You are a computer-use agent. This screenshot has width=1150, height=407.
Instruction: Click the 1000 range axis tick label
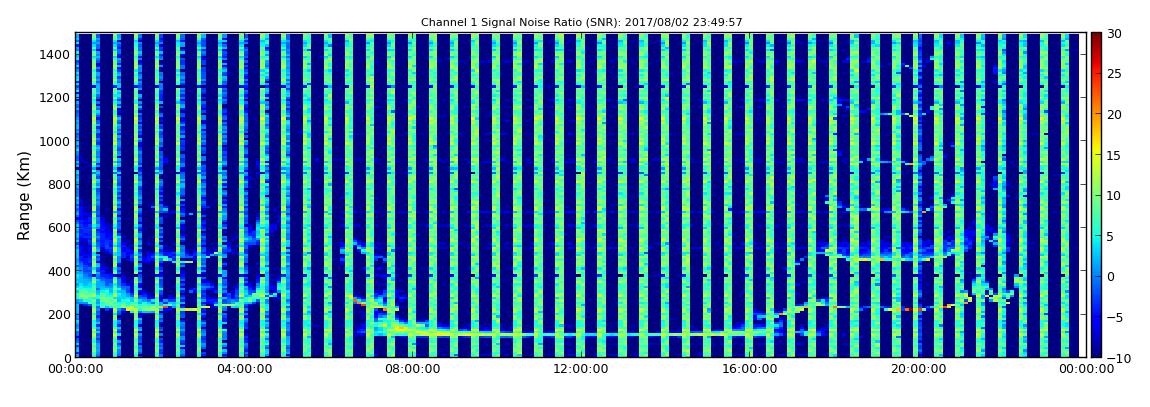coord(56,141)
